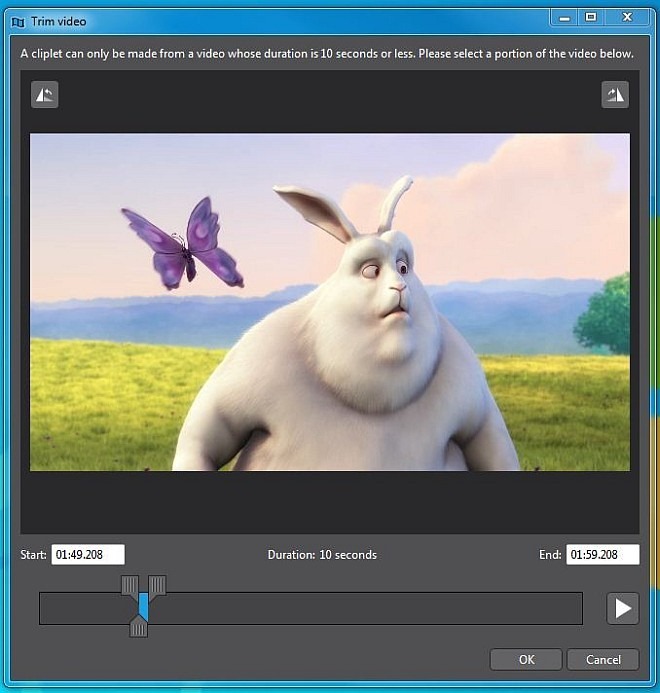The width and height of the screenshot is (660, 693).
Task: Click the blue selected range on timeline
Action: pyautogui.click(x=143, y=606)
